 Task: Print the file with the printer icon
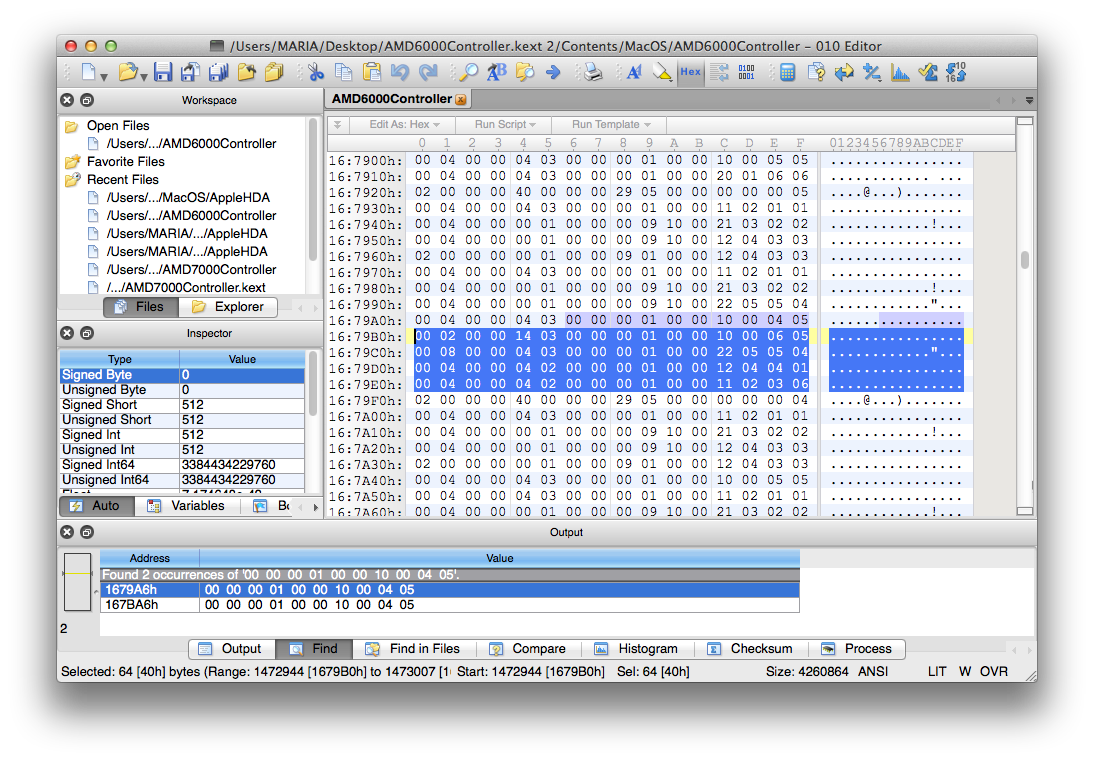[593, 72]
